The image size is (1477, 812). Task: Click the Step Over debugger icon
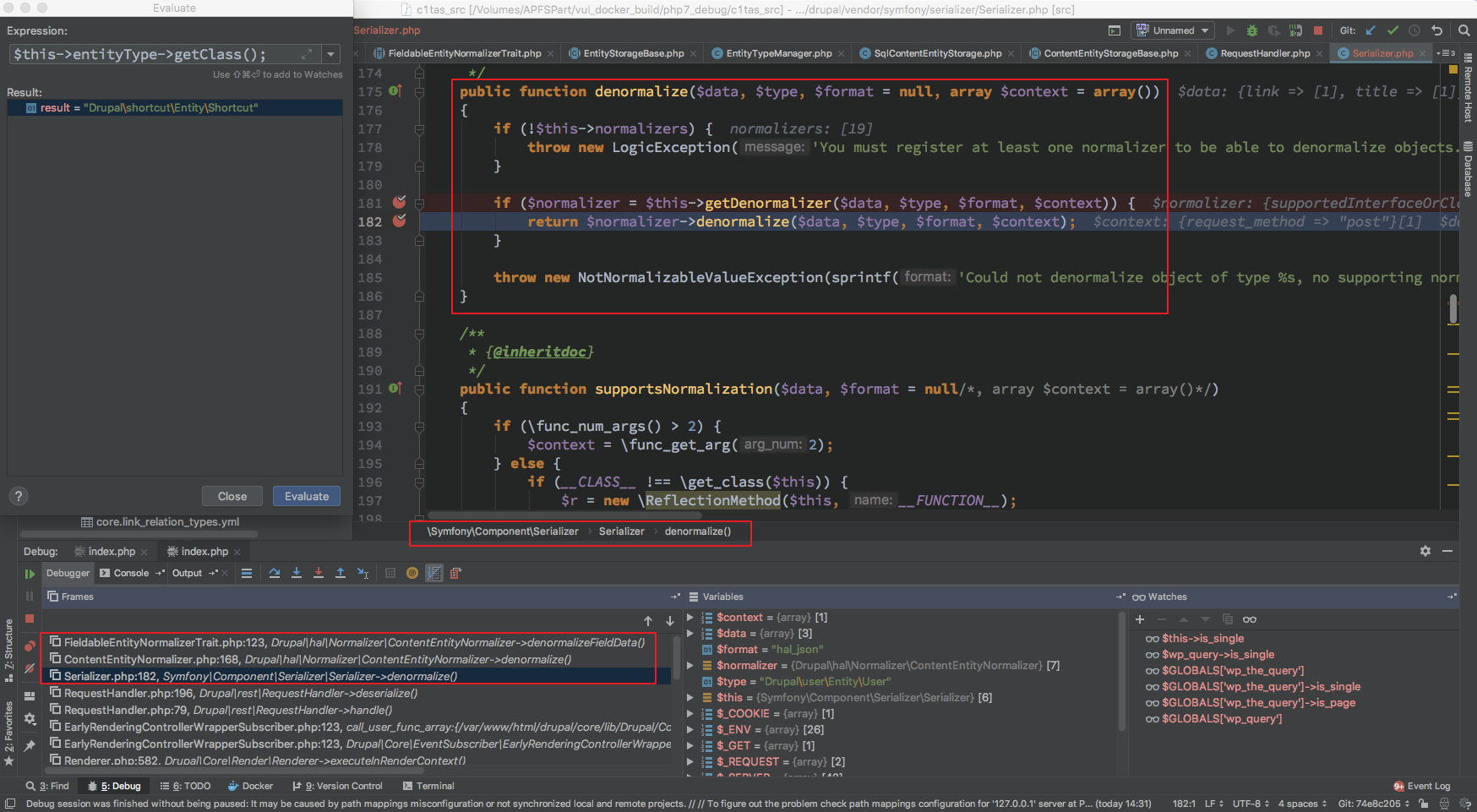click(x=275, y=573)
